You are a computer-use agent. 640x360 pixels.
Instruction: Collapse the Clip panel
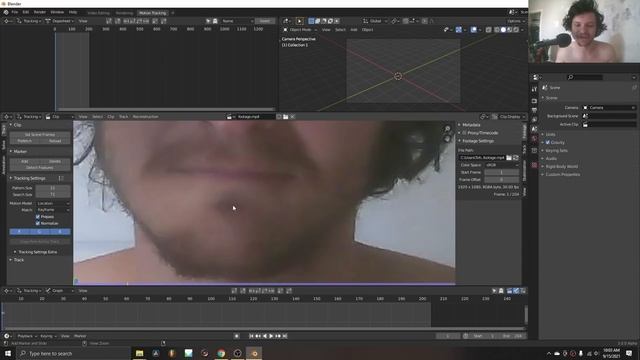pyautogui.click(x=11, y=125)
